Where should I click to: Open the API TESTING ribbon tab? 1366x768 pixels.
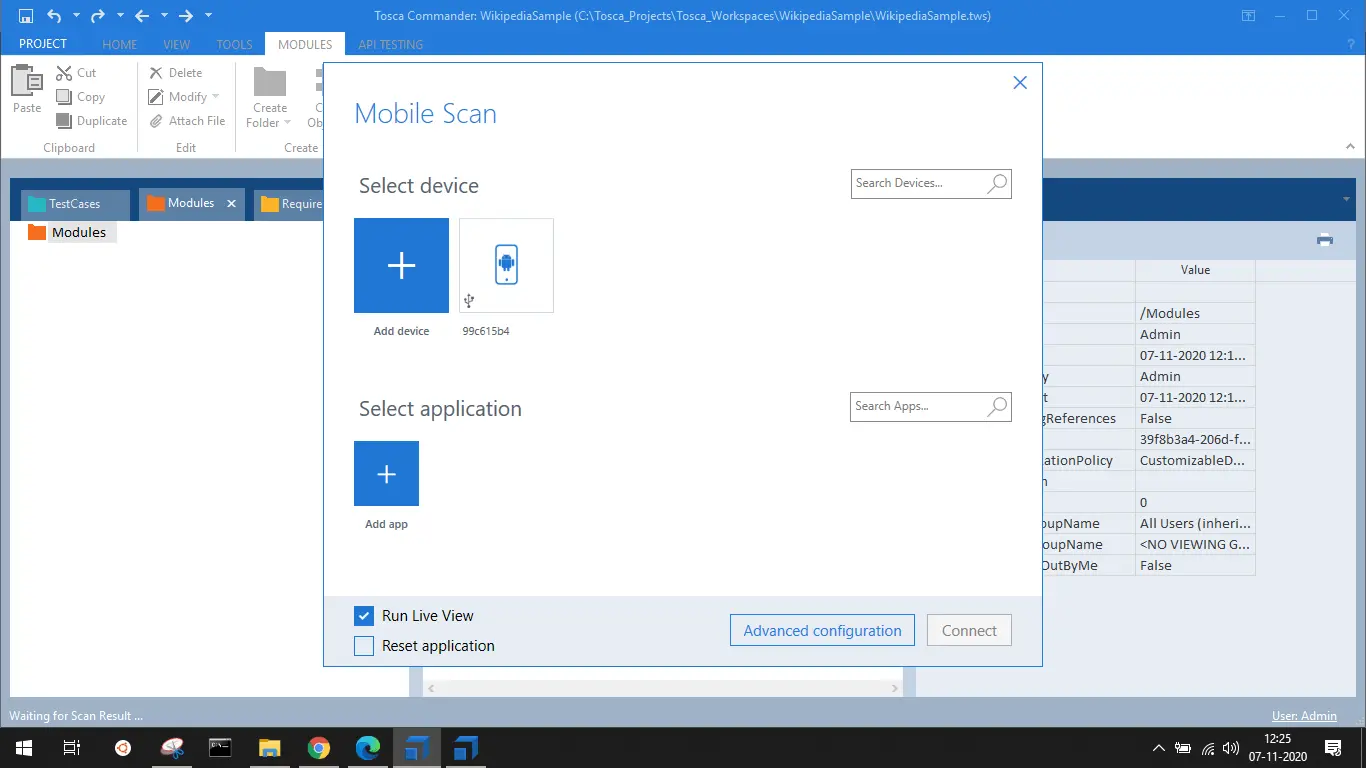(390, 45)
